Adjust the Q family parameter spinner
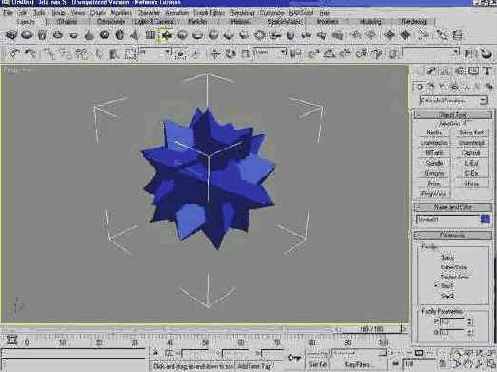The image size is (497, 372). click(469, 332)
